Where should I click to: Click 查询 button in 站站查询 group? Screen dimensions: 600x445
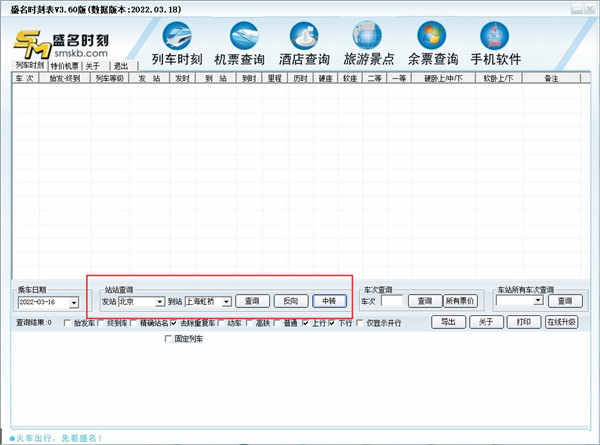pos(253,301)
